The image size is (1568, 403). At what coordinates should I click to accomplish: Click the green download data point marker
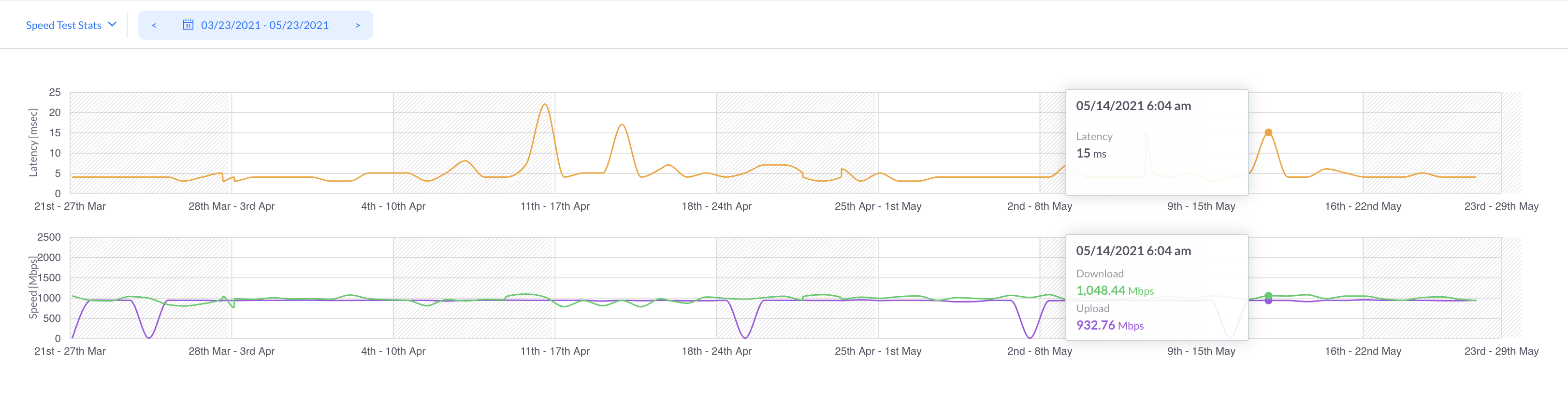(x=1268, y=295)
